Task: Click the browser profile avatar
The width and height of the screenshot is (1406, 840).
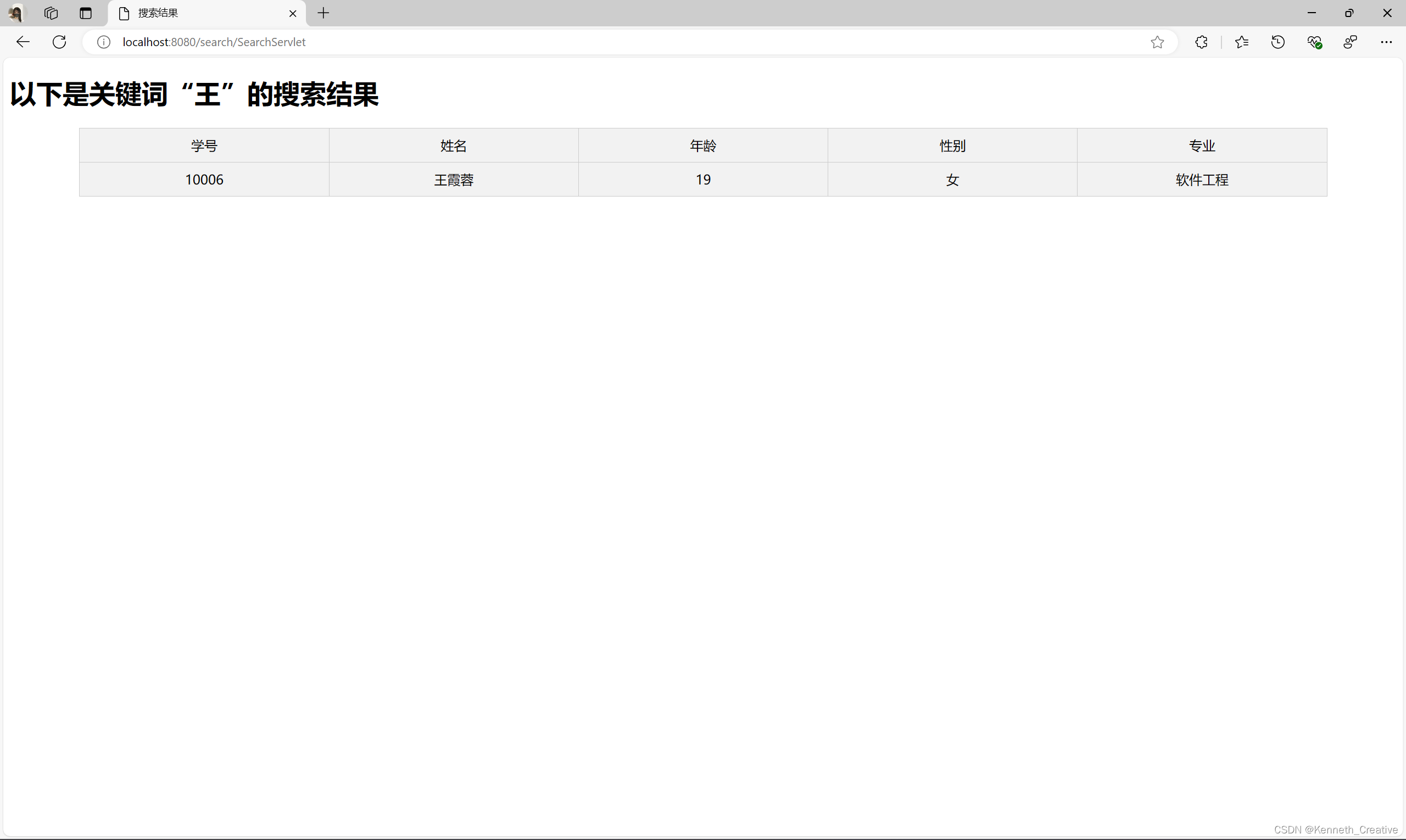Action: point(15,13)
